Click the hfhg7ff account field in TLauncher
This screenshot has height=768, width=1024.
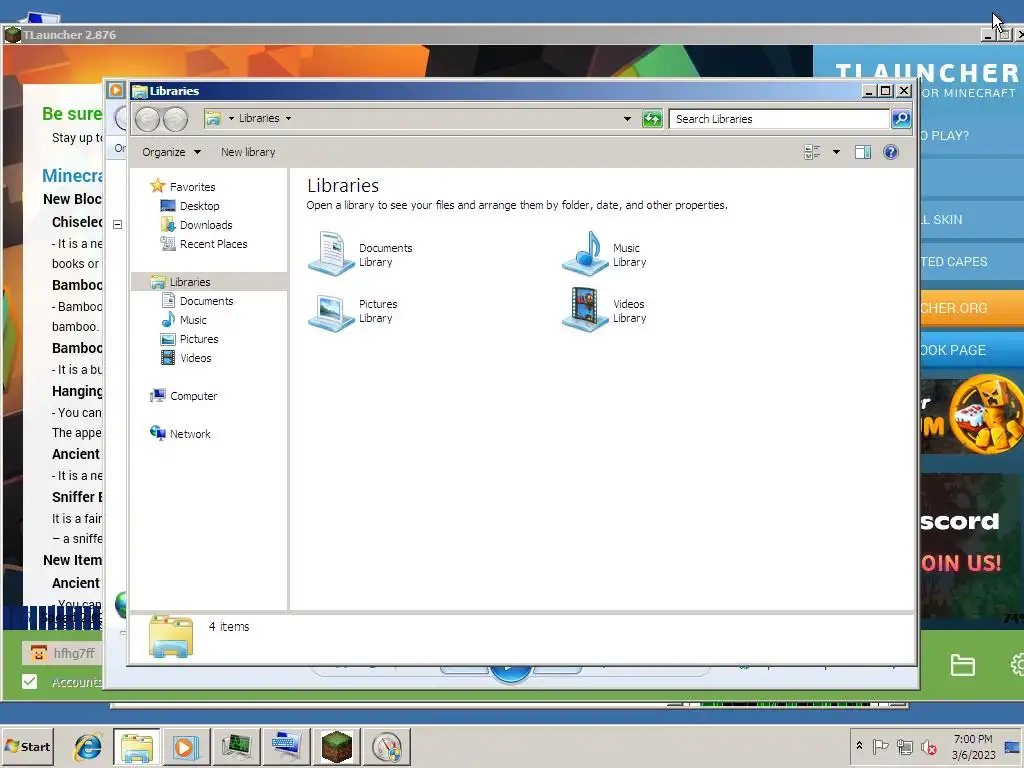point(62,652)
